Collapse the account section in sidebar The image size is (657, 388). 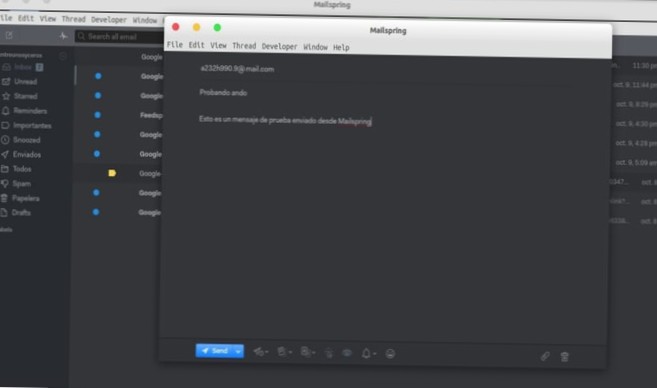point(63,56)
